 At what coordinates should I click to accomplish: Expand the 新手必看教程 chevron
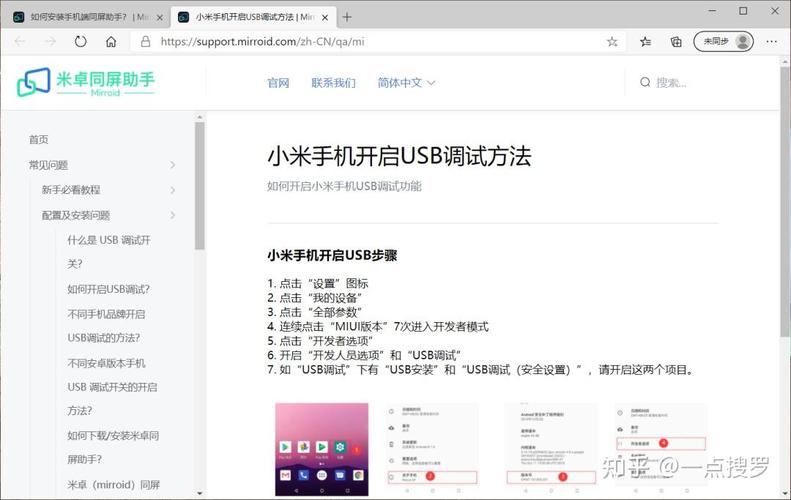(x=173, y=190)
